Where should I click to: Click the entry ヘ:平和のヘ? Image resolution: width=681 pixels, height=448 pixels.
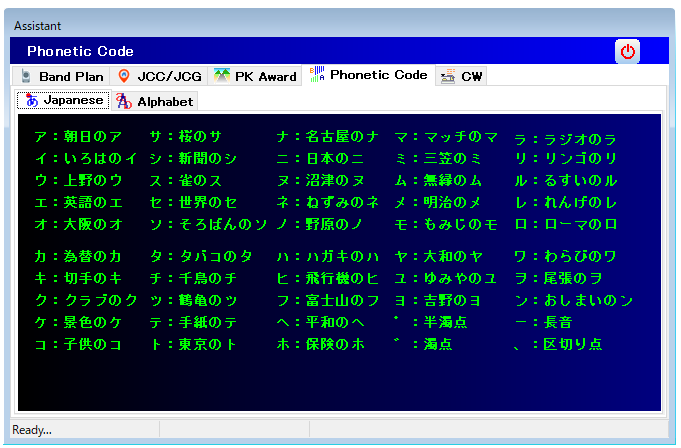click(320, 323)
